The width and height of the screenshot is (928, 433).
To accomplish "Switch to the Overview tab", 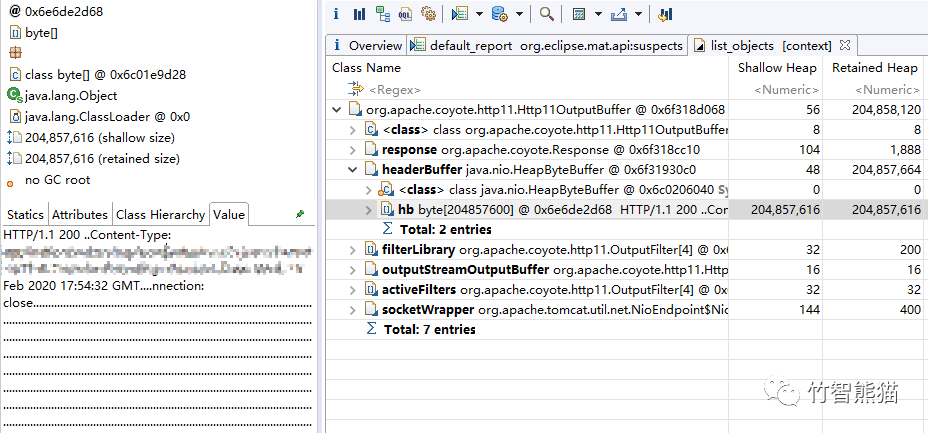I will [366, 46].
